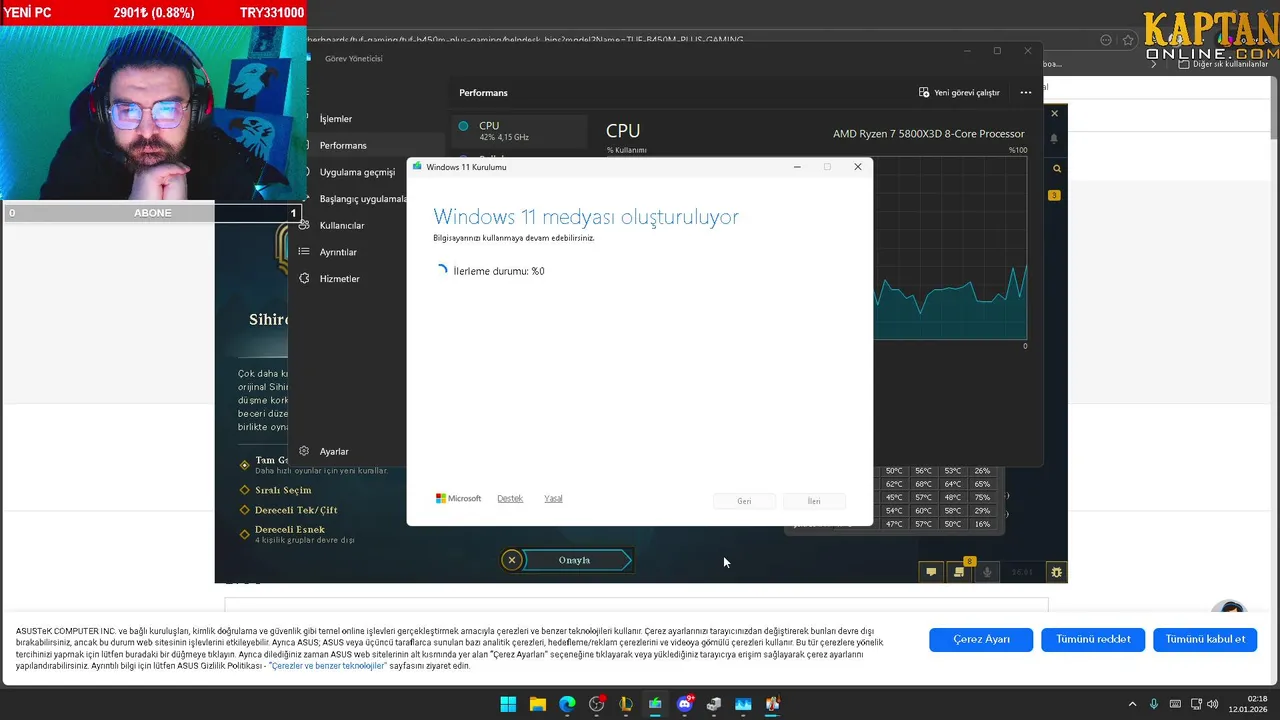Click the CPU usage graph
1280x720 pixels.
(950, 248)
